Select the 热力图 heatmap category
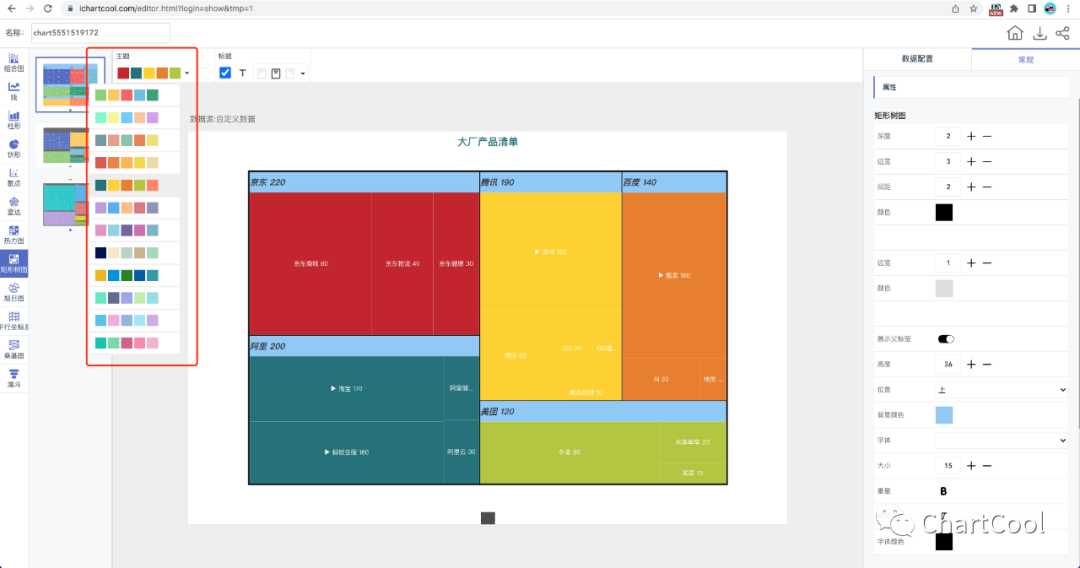This screenshot has width=1080, height=568. (x=14, y=235)
